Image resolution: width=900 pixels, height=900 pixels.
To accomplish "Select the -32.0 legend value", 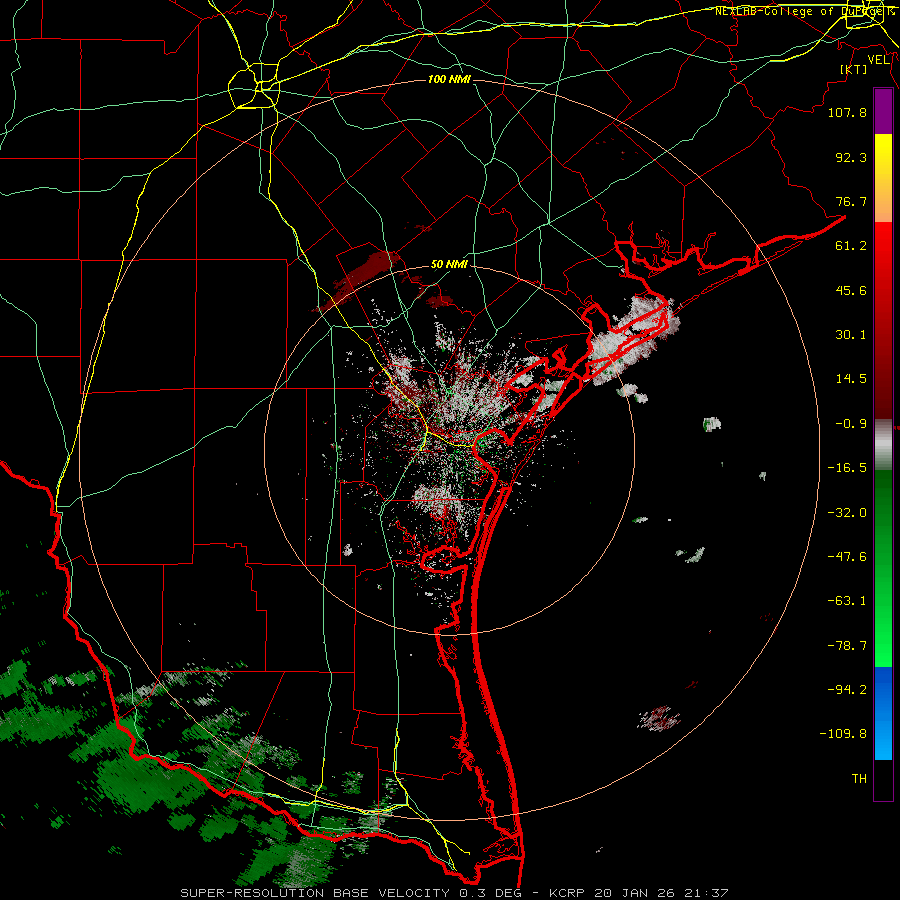I will [847, 512].
